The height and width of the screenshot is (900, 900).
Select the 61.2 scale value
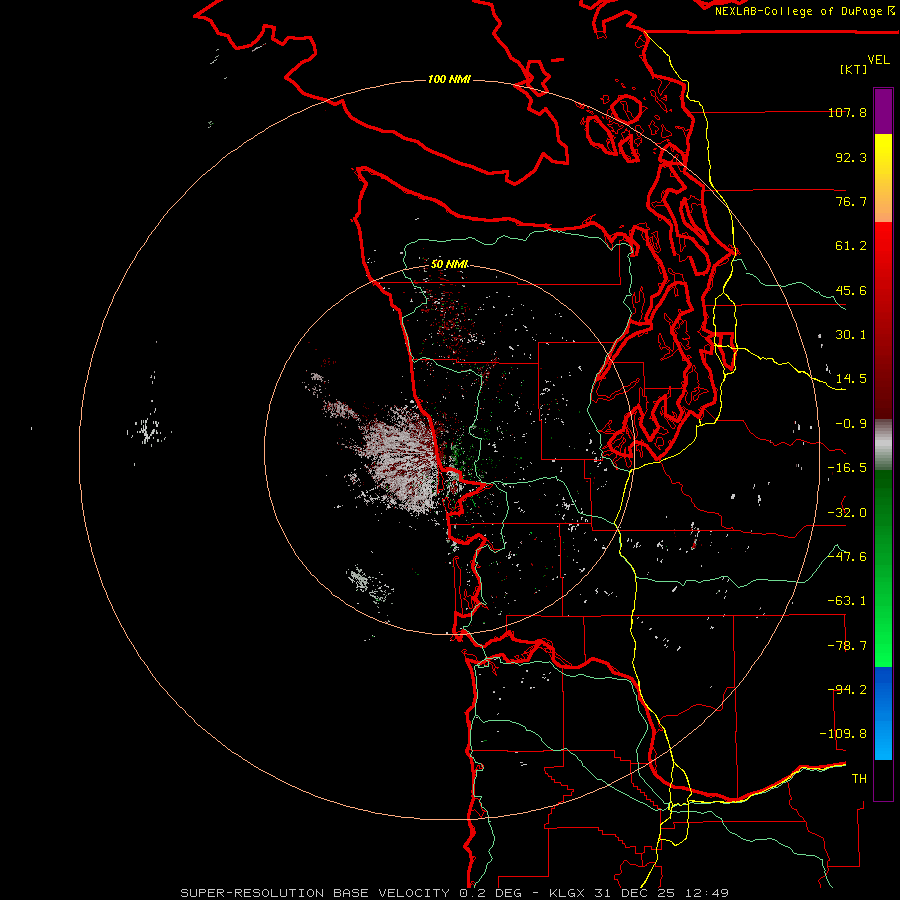point(851,246)
